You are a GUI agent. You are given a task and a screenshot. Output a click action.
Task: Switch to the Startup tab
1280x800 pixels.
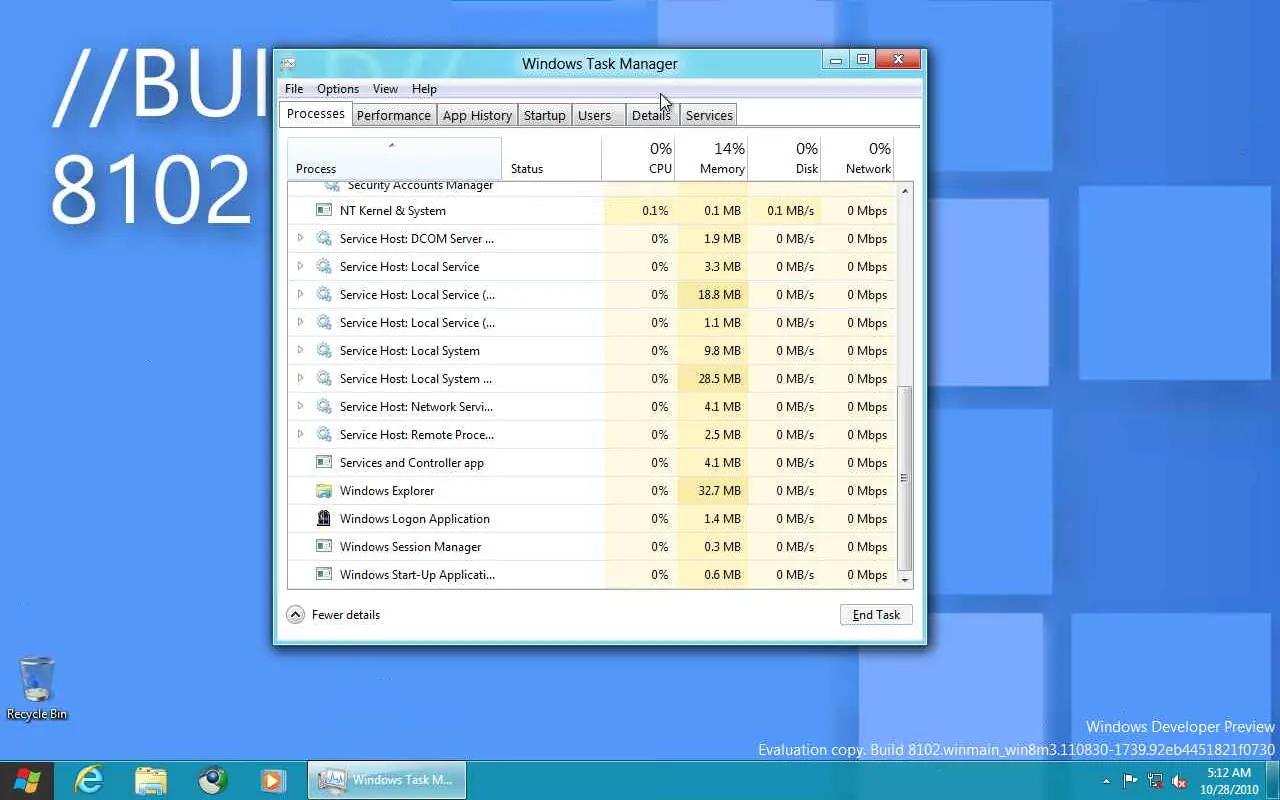click(x=545, y=115)
